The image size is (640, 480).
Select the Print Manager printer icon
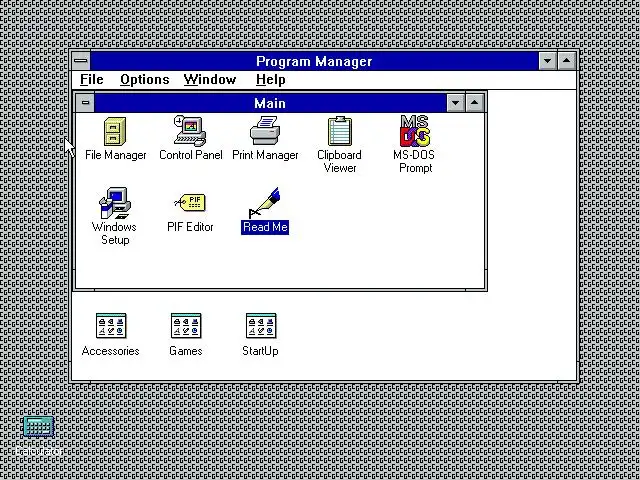tap(265, 131)
